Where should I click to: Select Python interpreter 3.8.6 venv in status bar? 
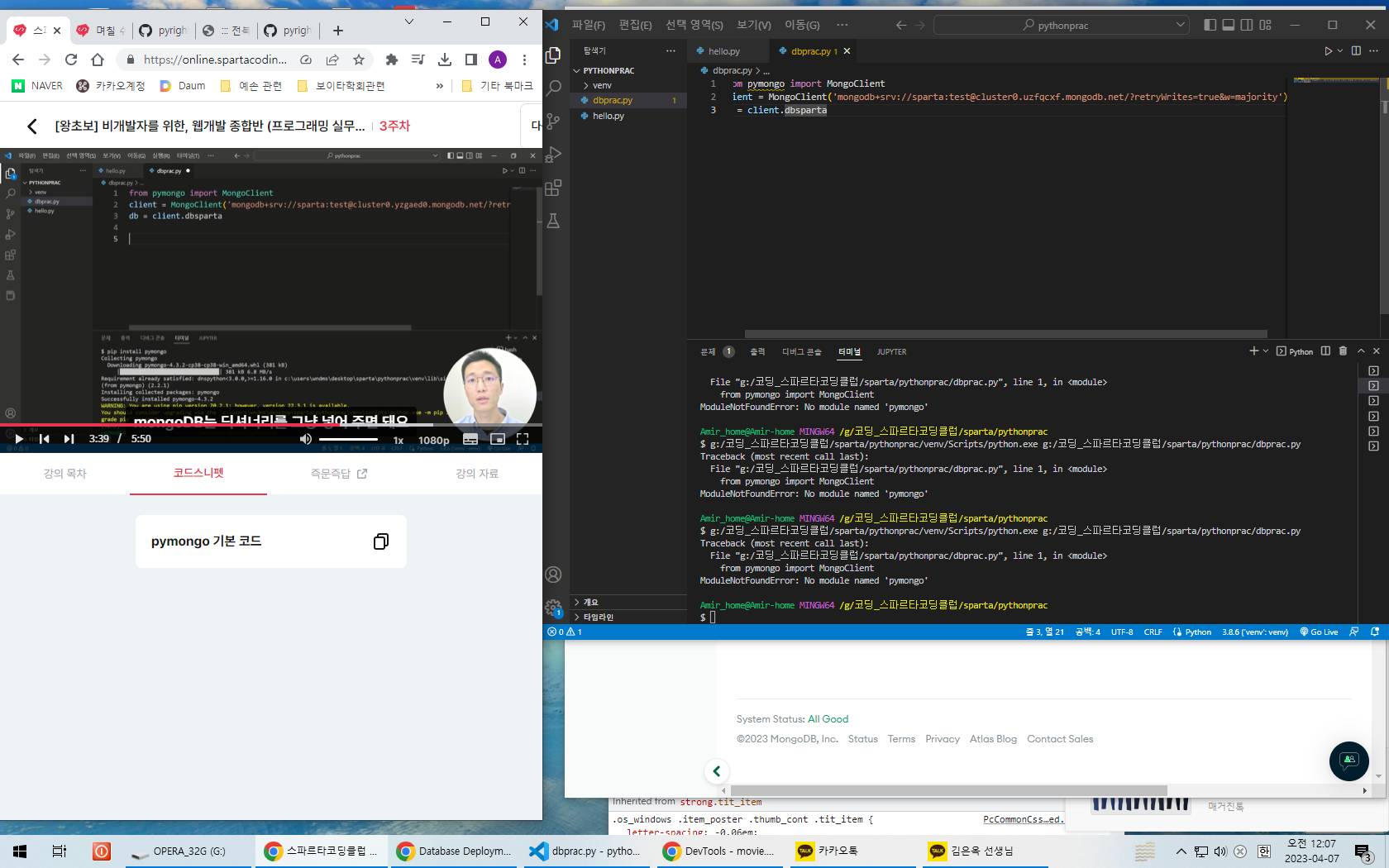[1255, 632]
